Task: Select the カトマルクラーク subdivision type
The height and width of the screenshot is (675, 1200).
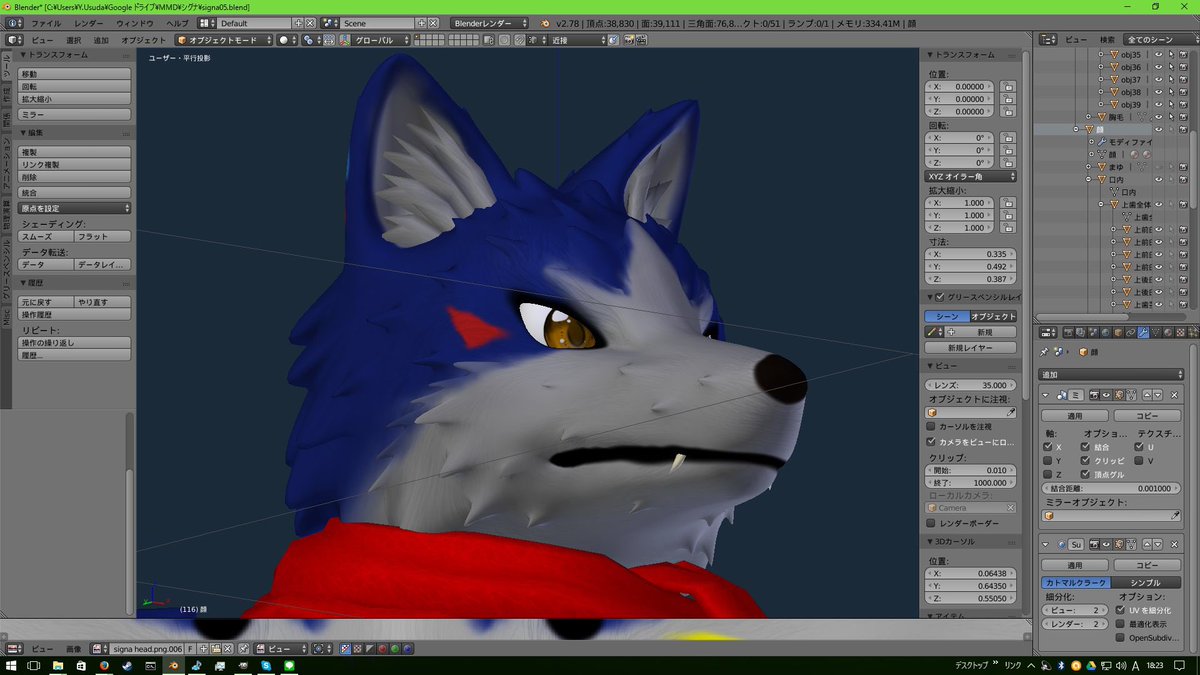Action: 1075,582
